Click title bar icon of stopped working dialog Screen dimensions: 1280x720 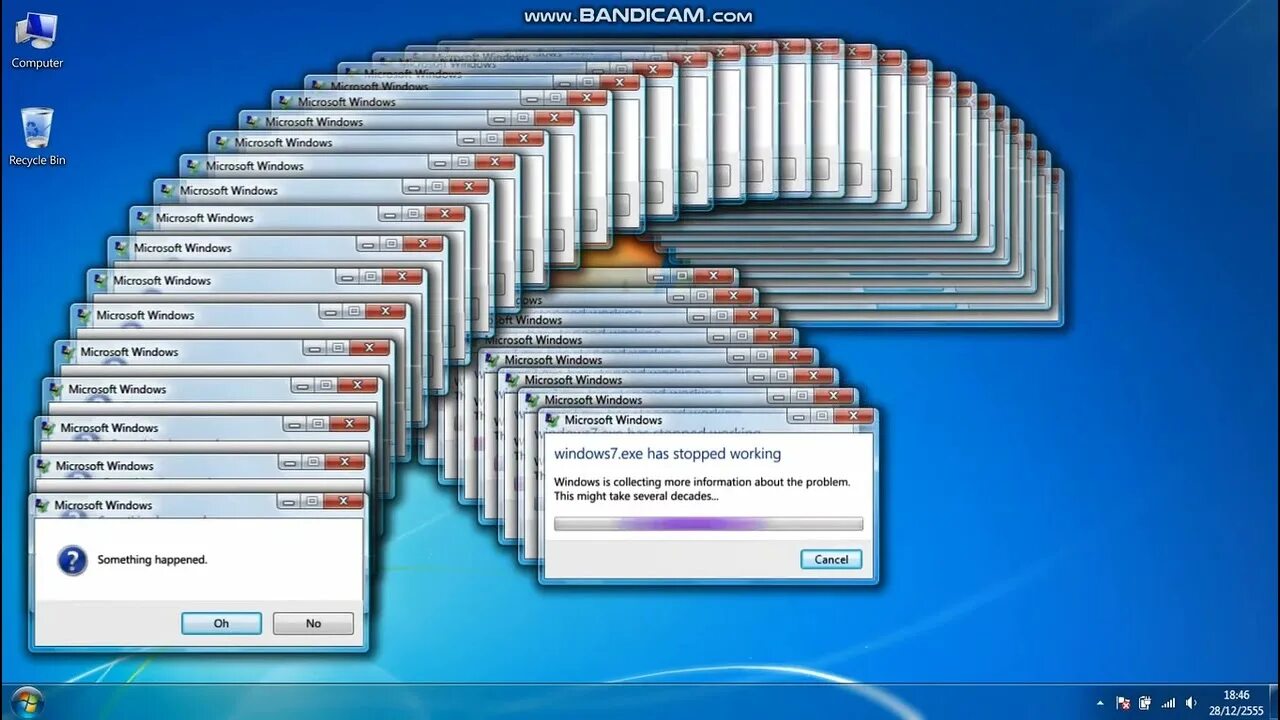(552, 420)
